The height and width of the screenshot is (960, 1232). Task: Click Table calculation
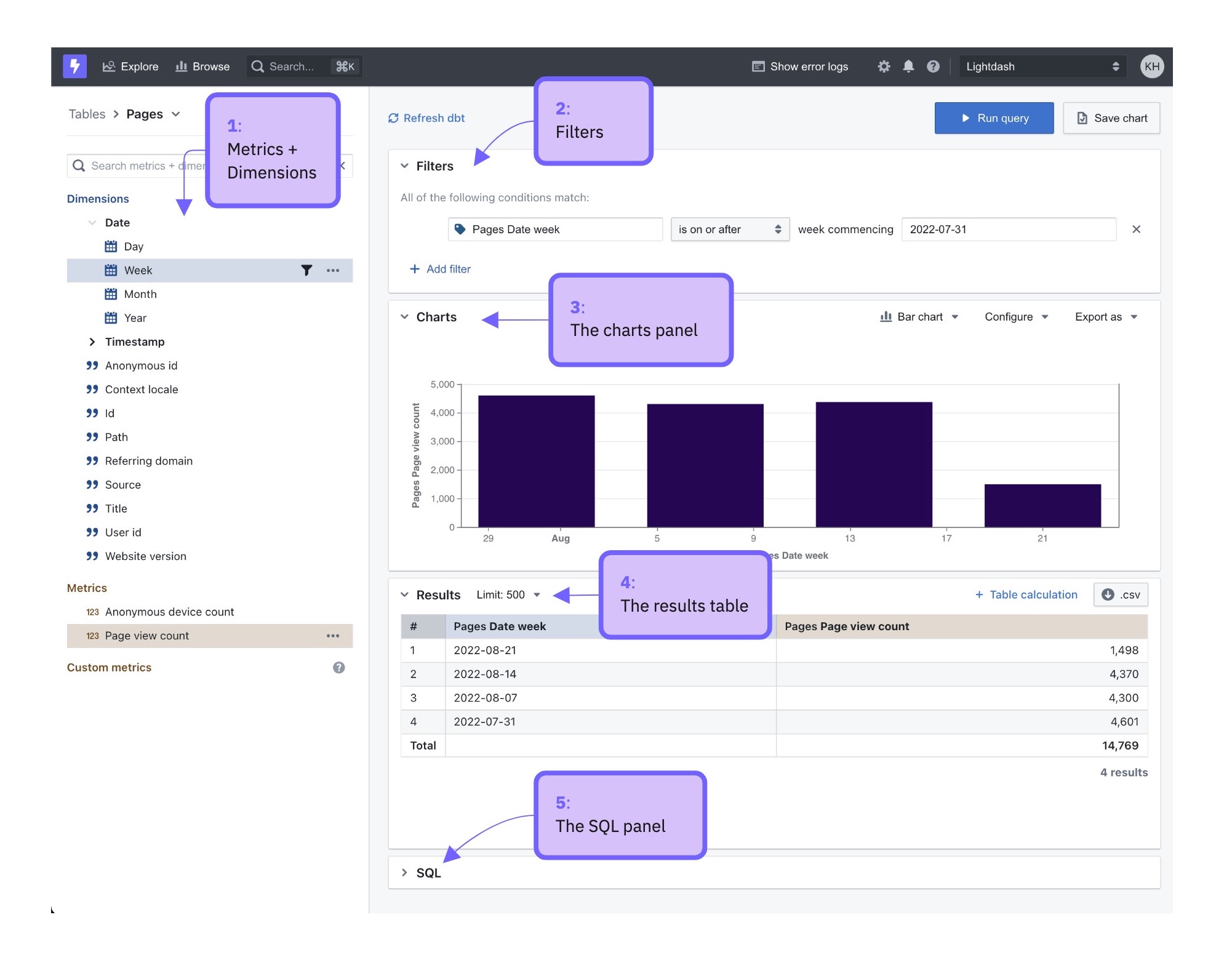(1026, 595)
